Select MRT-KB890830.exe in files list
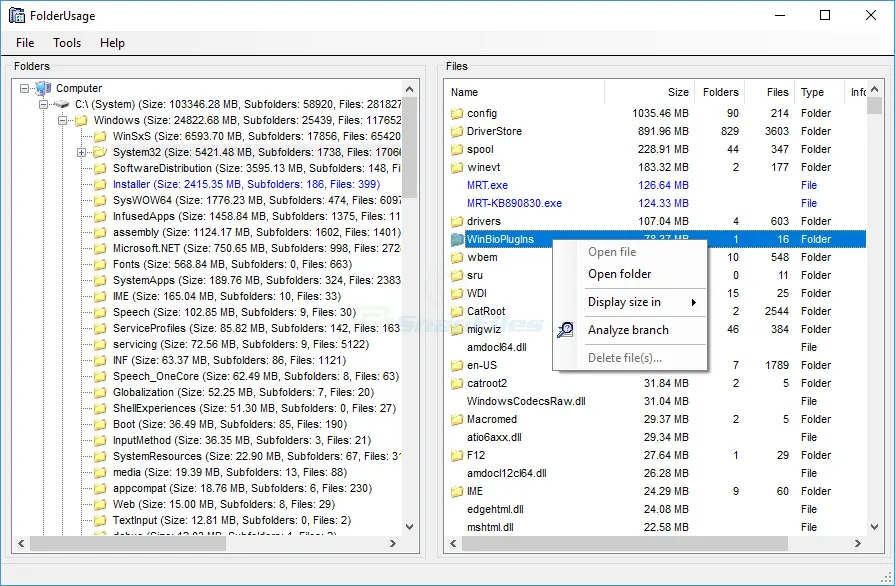 click(x=514, y=203)
